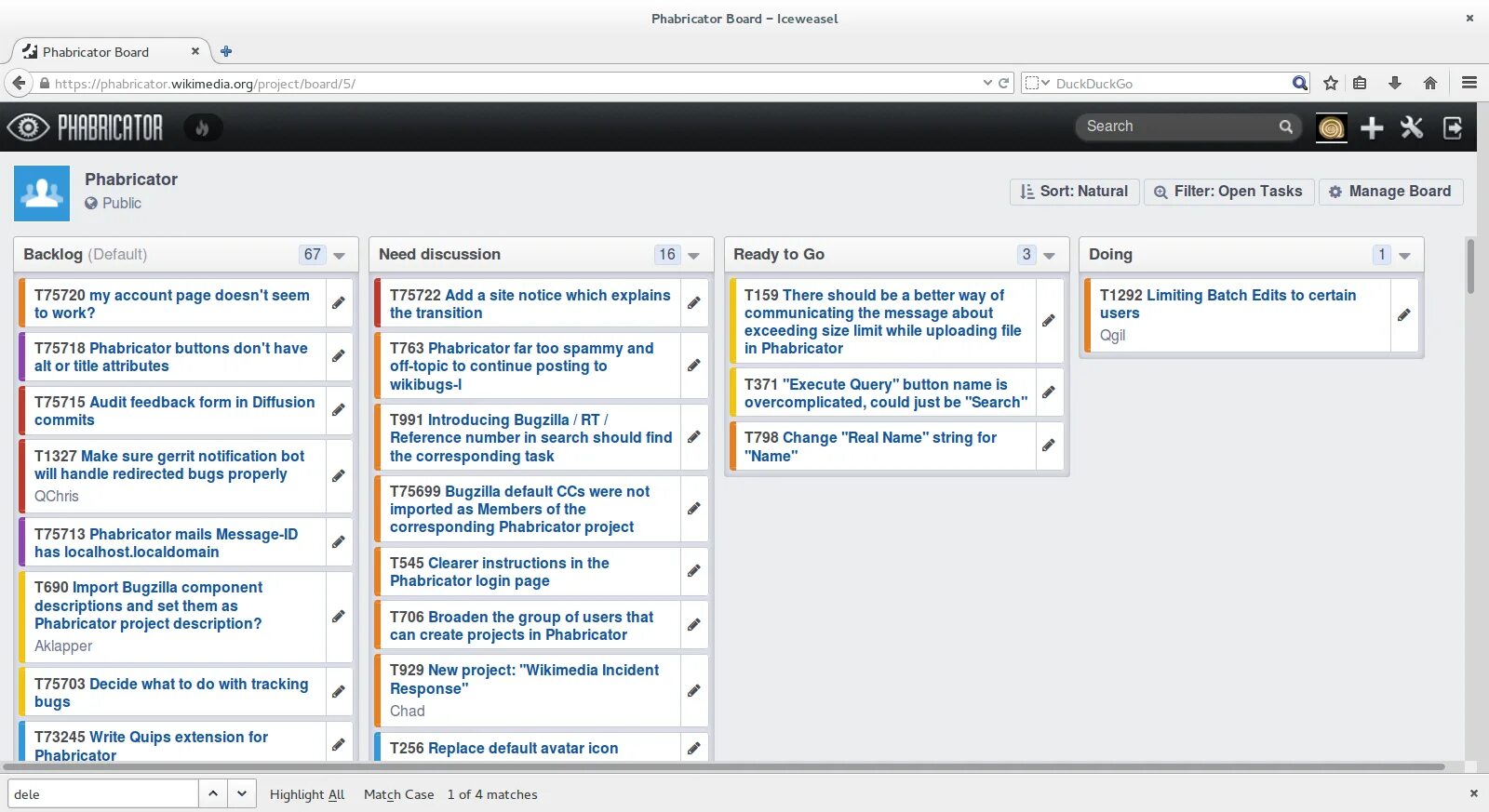Image resolution: width=1489 pixels, height=812 pixels.
Task: Open the Filter: Open Tasks dropdown
Action: tap(1228, 192)
